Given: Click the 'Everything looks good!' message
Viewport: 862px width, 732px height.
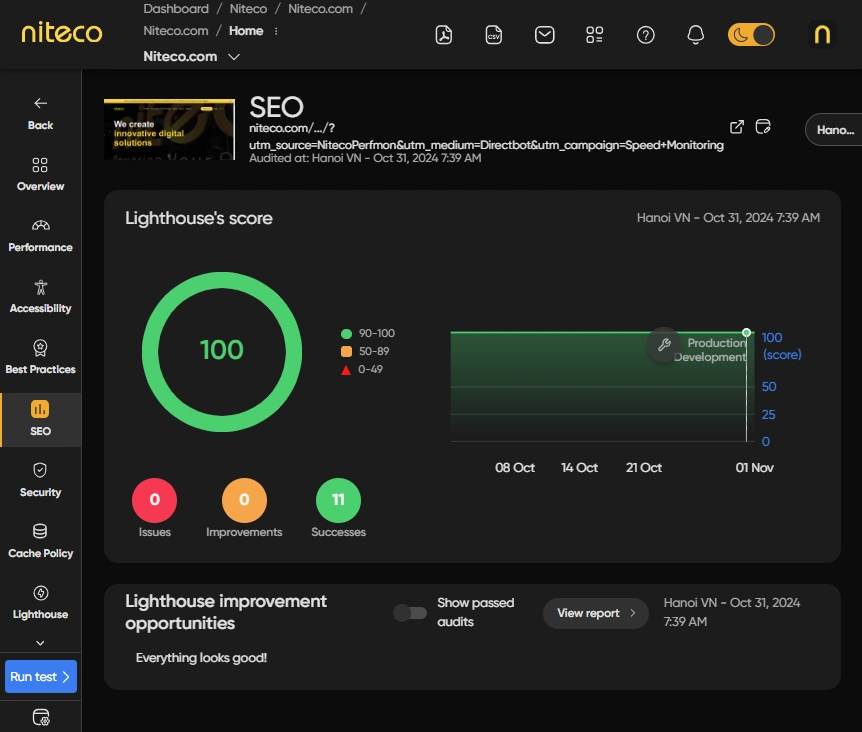Looking at the screenshot, I should point(201,658).
